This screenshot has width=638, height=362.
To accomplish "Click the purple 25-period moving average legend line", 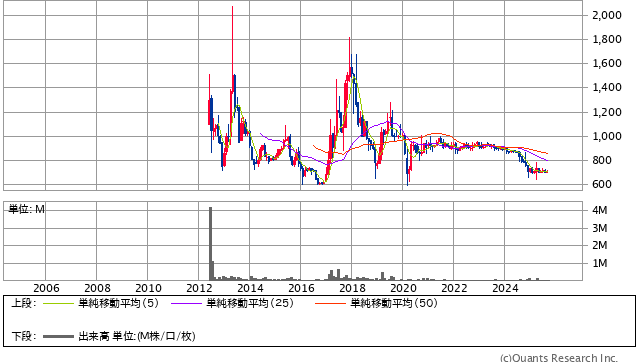I will pyautogui.click(x=186, y=303).
